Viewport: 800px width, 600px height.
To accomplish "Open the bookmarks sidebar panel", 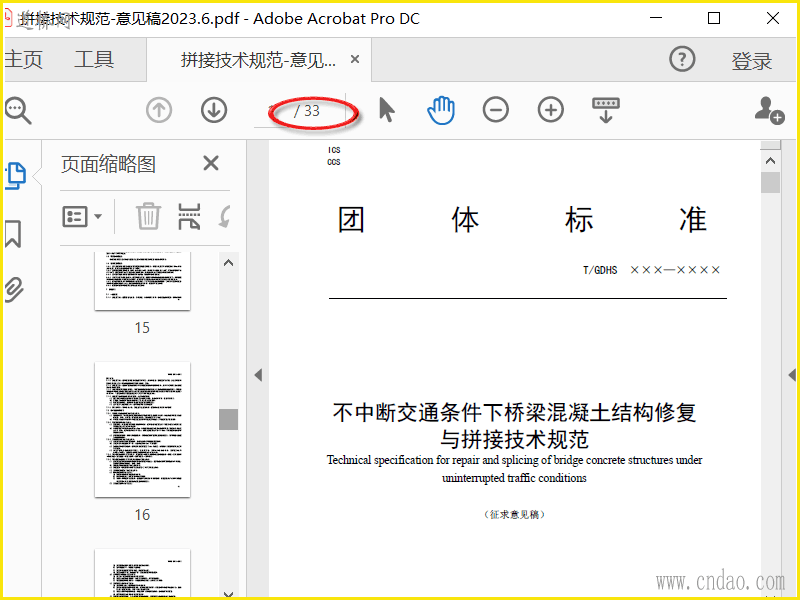I will (13, 234).
